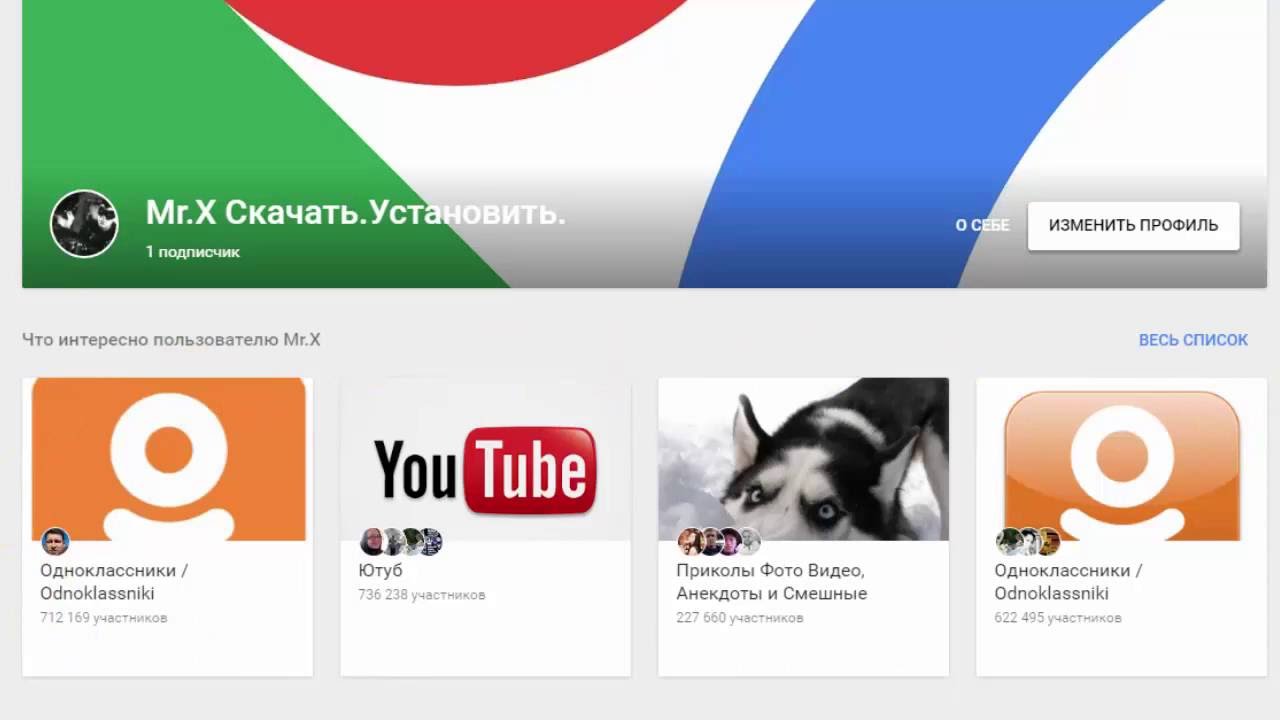Open the Одноклассники thumbnail with 622 495 участников

(1122, 459)
